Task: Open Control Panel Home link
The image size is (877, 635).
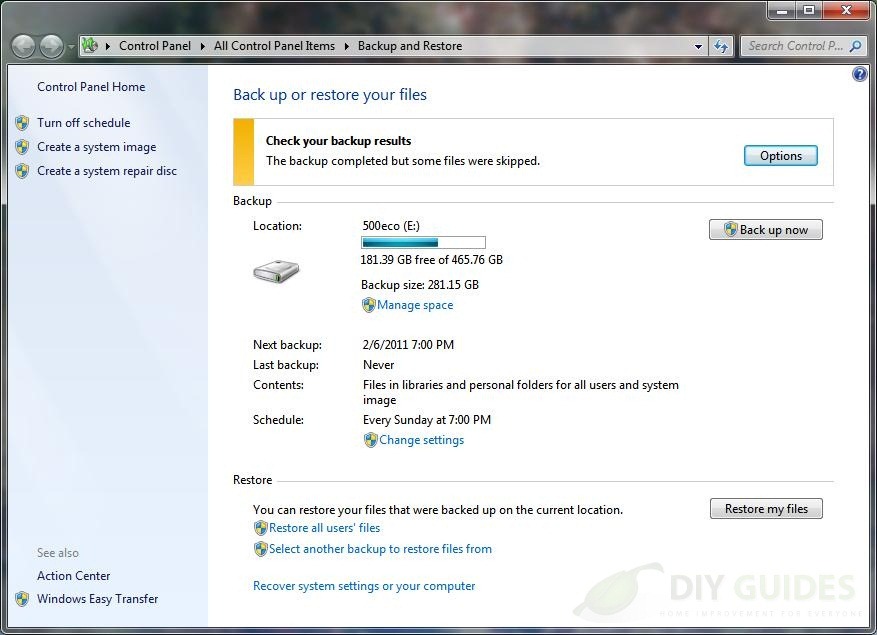Action: pyautogui.click(x=91, y=87)
